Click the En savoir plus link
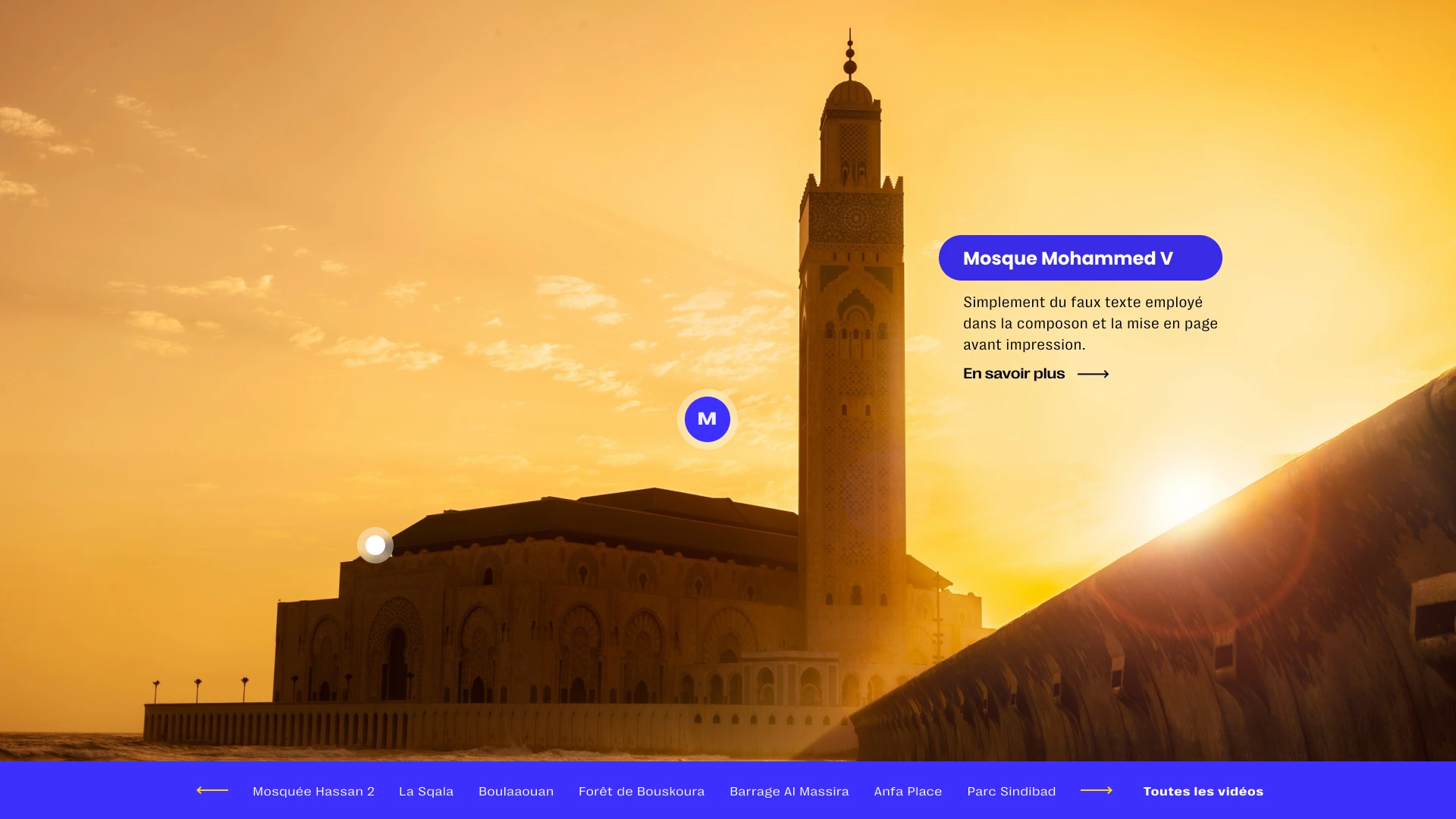 pyautogui.click(x=1014, y=374)
